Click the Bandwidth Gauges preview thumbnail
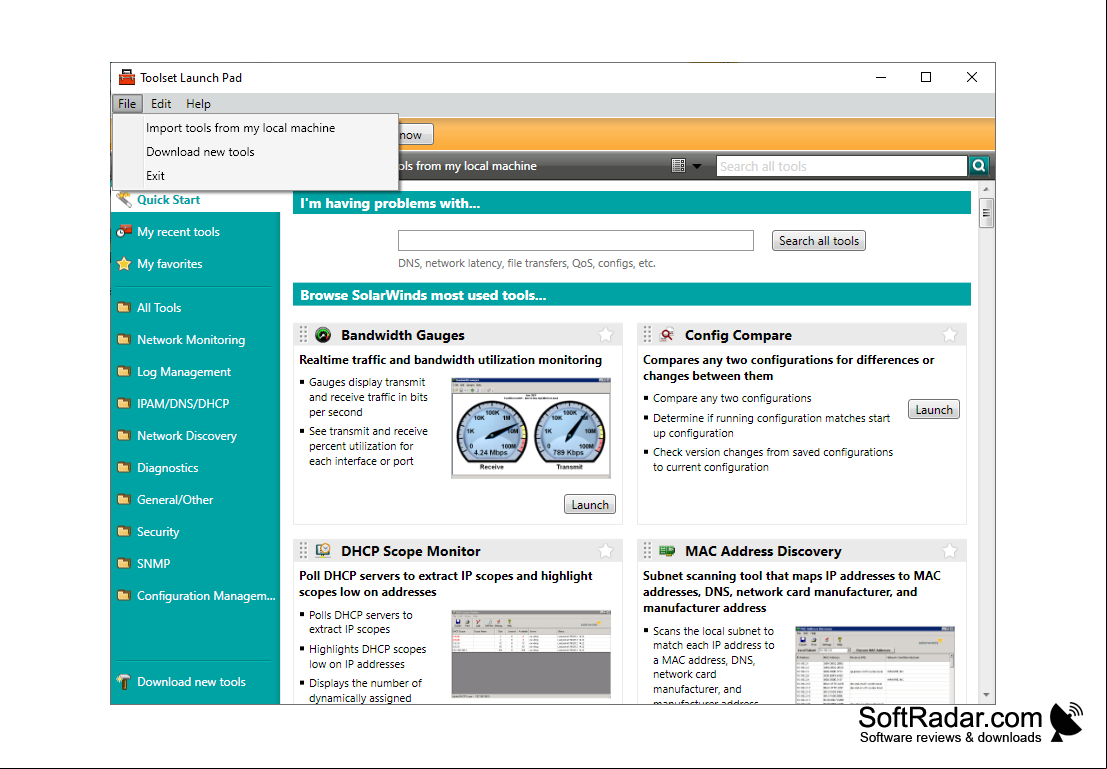The width and height of the screenshot is (1107, 769). pos(531,428)
